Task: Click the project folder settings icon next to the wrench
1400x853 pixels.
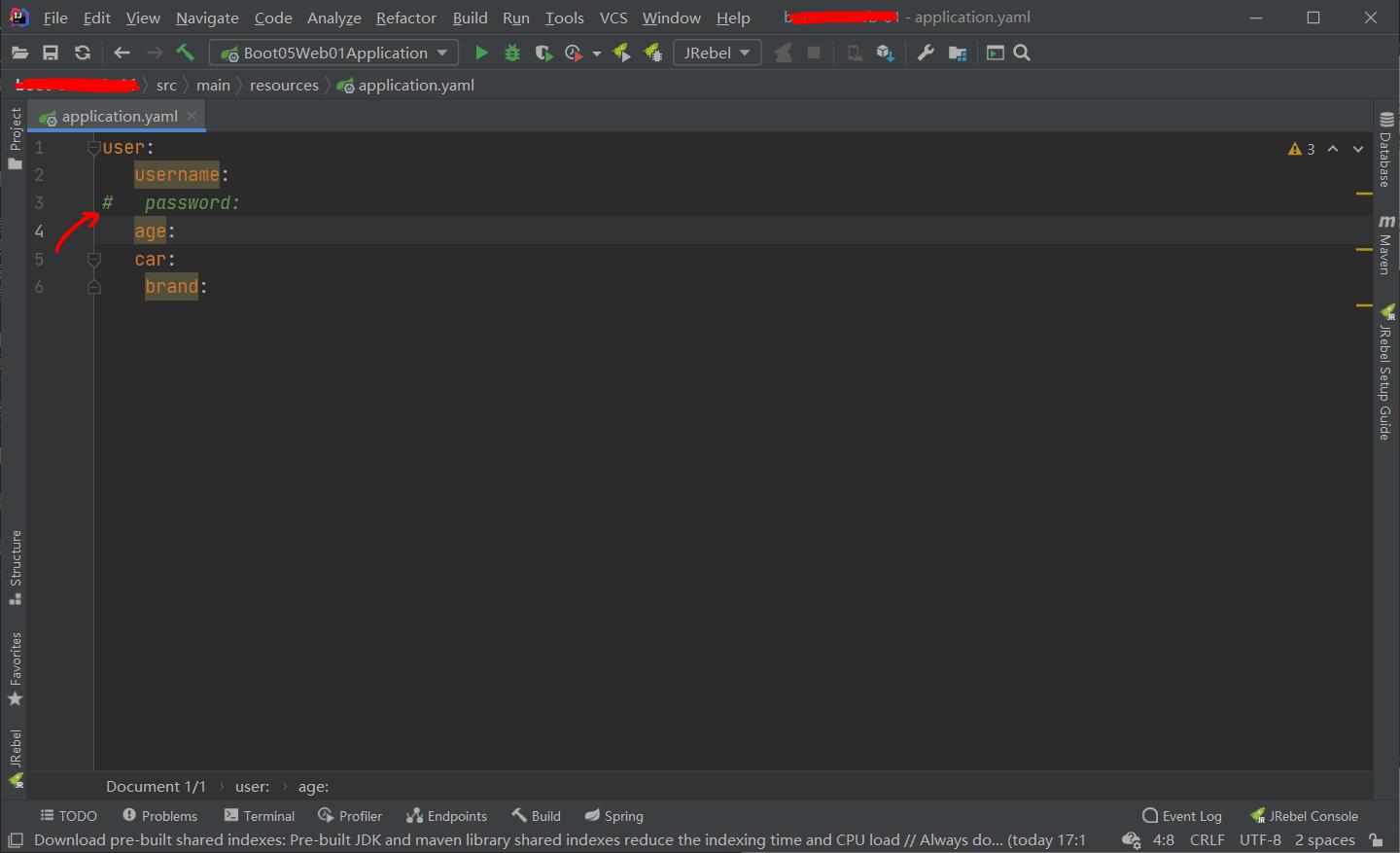Action: tap(958, 53)
